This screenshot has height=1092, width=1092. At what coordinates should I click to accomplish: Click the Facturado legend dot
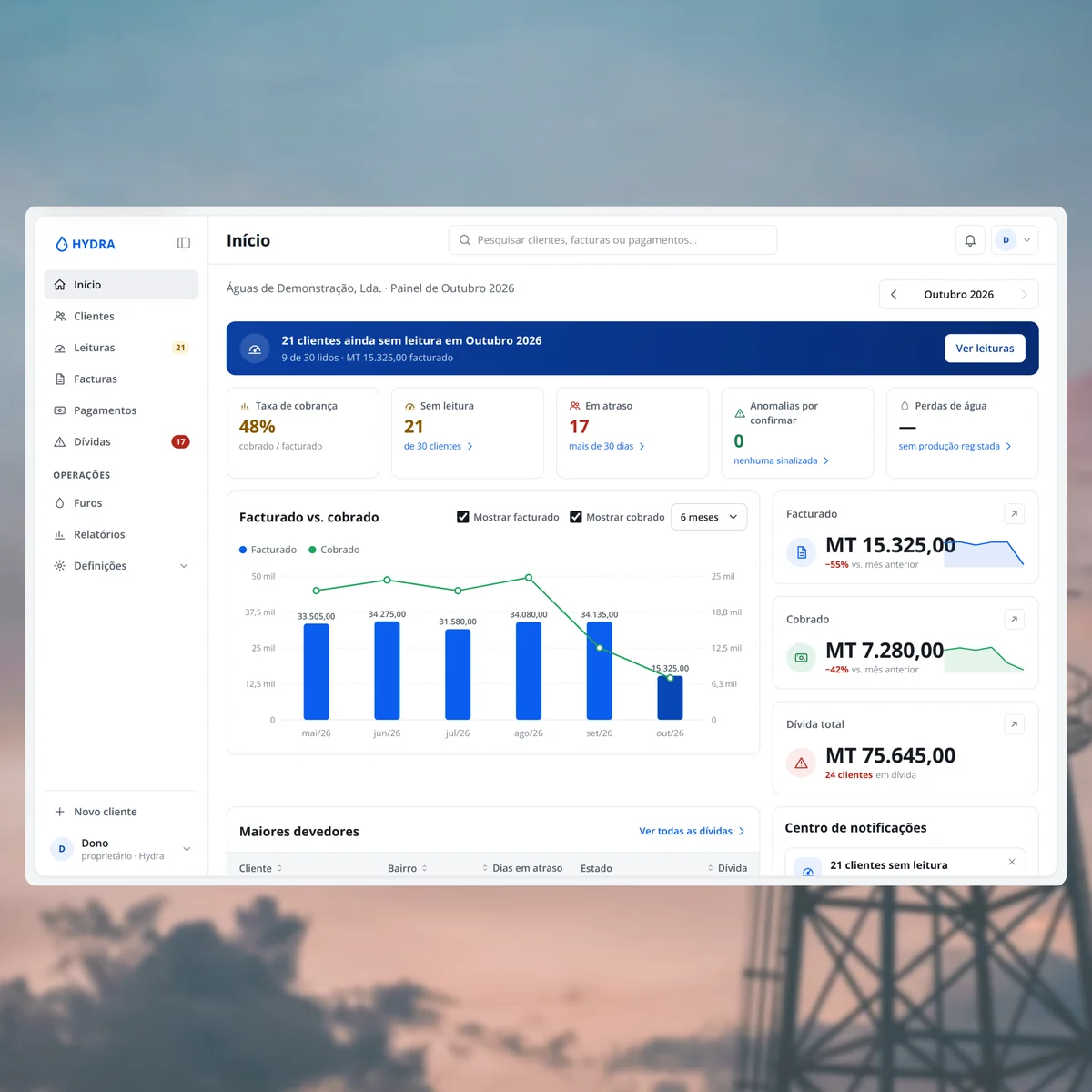(243, 550)
